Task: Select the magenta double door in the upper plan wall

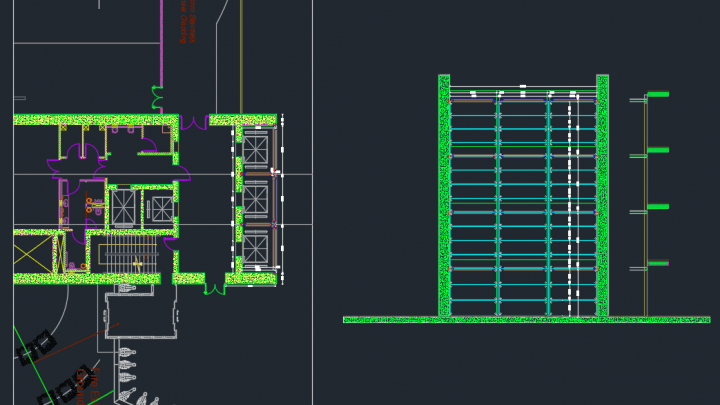Action: click(x=193, y=123)
